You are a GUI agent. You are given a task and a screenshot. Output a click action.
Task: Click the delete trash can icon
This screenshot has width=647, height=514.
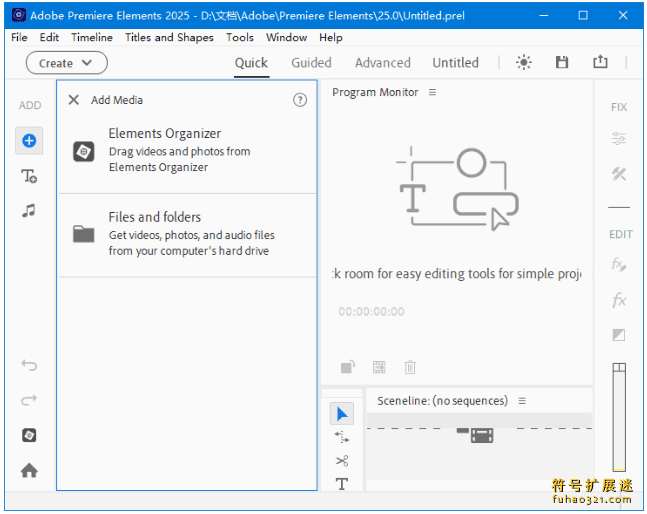click(410, 367)
